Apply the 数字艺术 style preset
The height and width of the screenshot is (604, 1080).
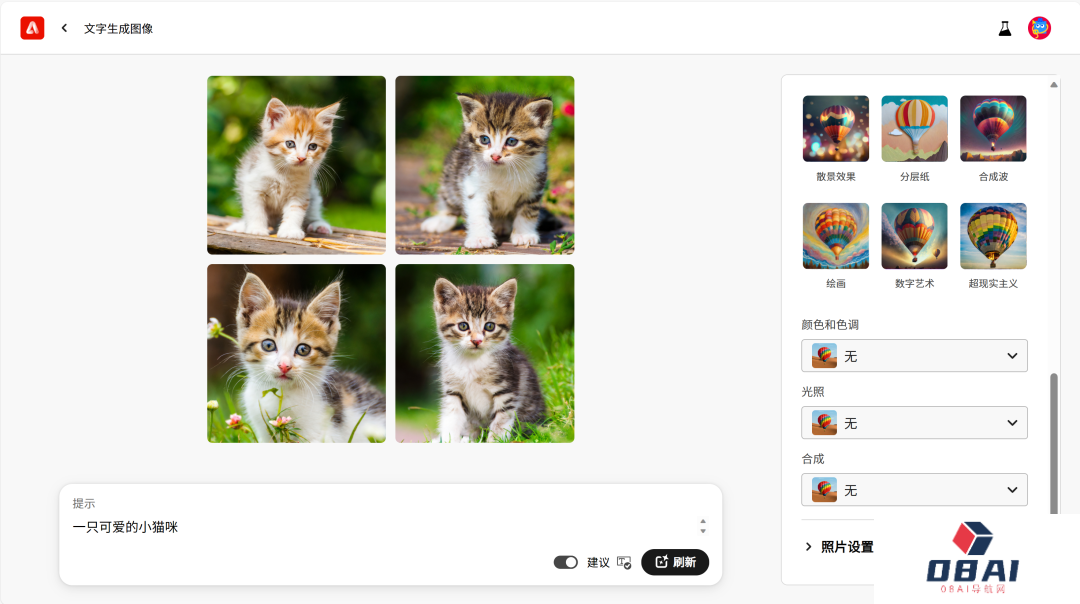tap(914, 236)
